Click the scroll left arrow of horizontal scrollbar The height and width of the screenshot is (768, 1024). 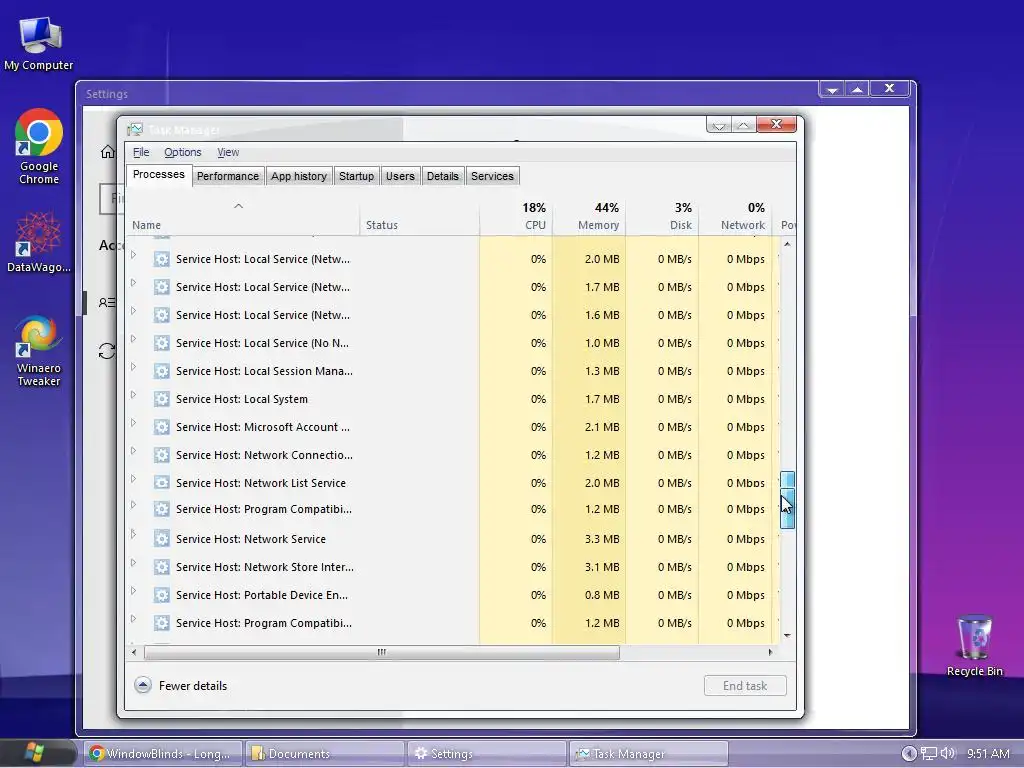coord(134,652)
